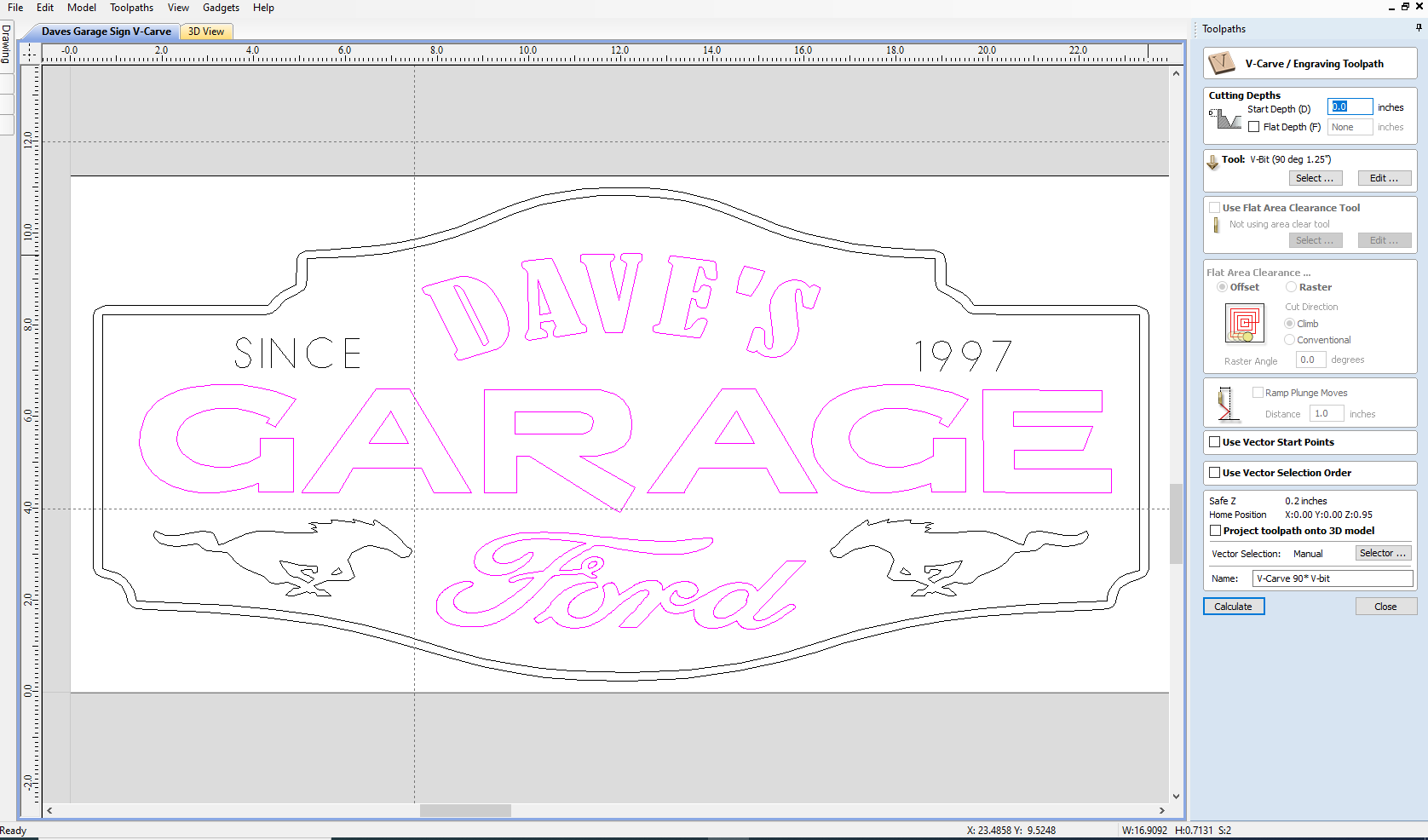
Task: Click the Start Depth input field
Action: click(x=1350, y=106)
